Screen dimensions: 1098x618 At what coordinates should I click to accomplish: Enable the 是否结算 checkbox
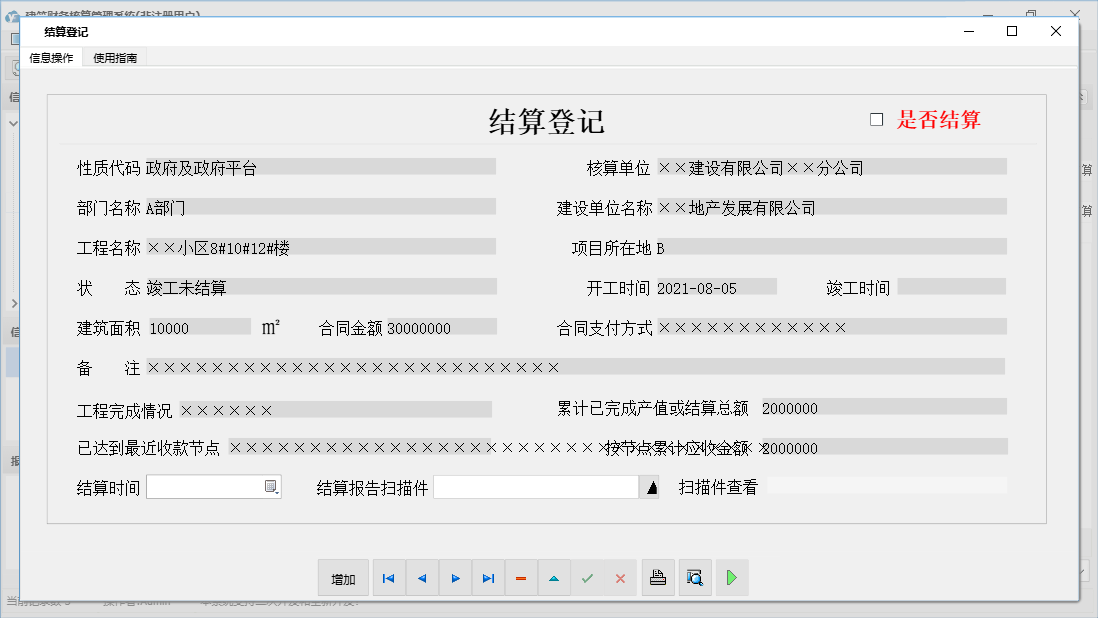(x=877, y=118)
